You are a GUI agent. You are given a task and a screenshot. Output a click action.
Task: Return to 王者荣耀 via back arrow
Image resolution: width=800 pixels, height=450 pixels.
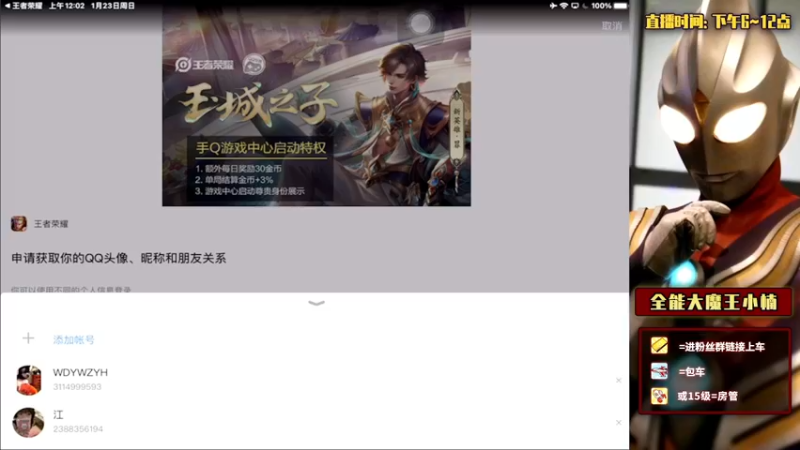pyautogui.click(x=23, y=6)
